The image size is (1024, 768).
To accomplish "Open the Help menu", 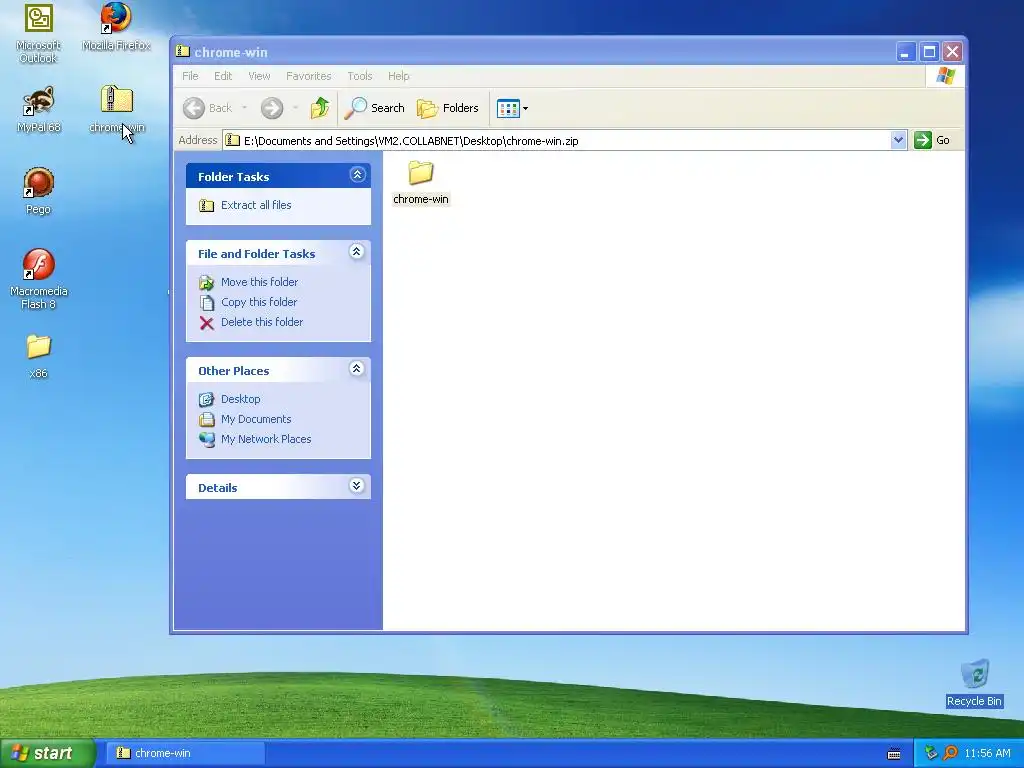I will click(398, 76).
